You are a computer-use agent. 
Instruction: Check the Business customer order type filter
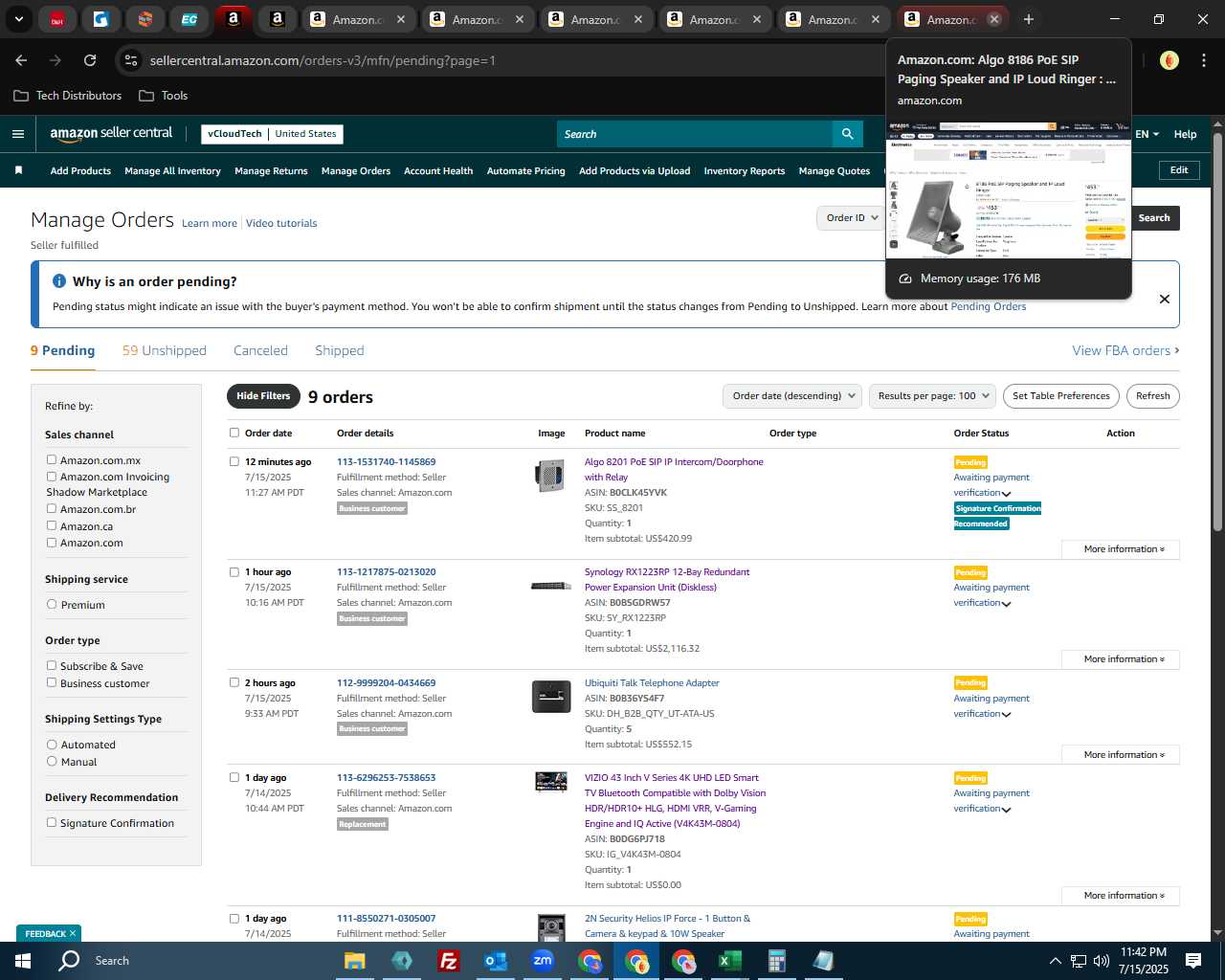tap(52, 683)
